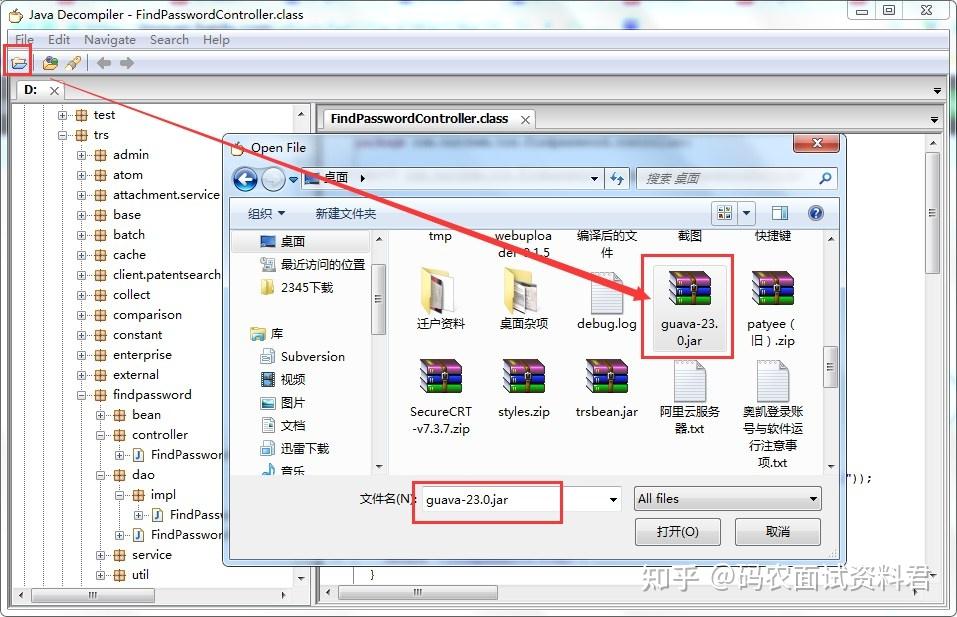Select the enterprise package
The height and width of the screenshot is (617, 957).
(142, 355)
